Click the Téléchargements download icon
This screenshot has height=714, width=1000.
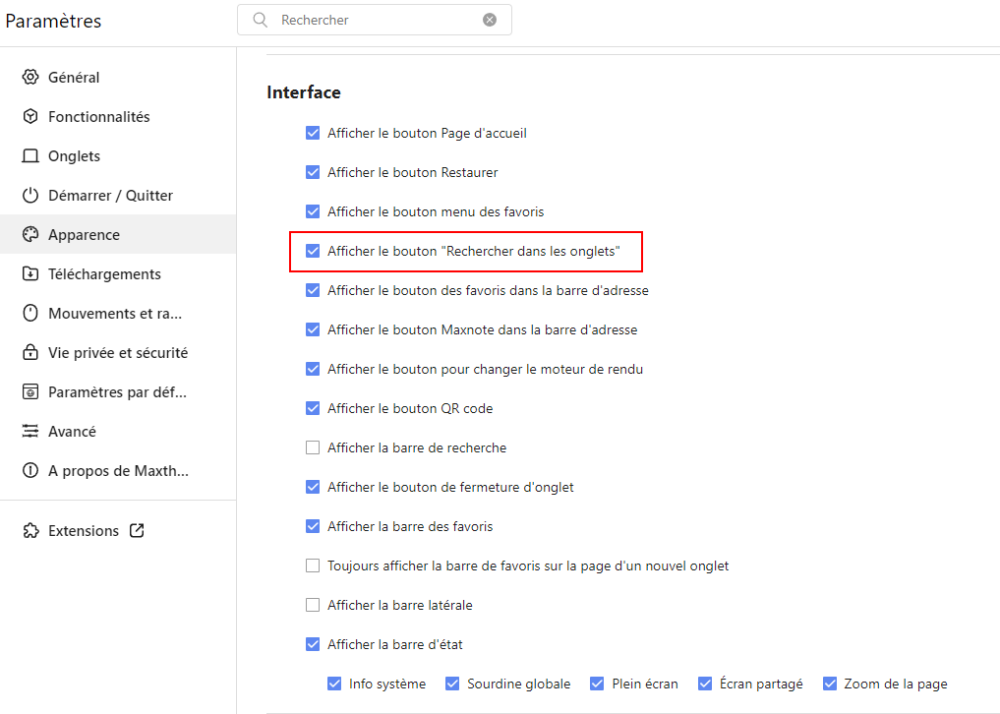[30, 274]
